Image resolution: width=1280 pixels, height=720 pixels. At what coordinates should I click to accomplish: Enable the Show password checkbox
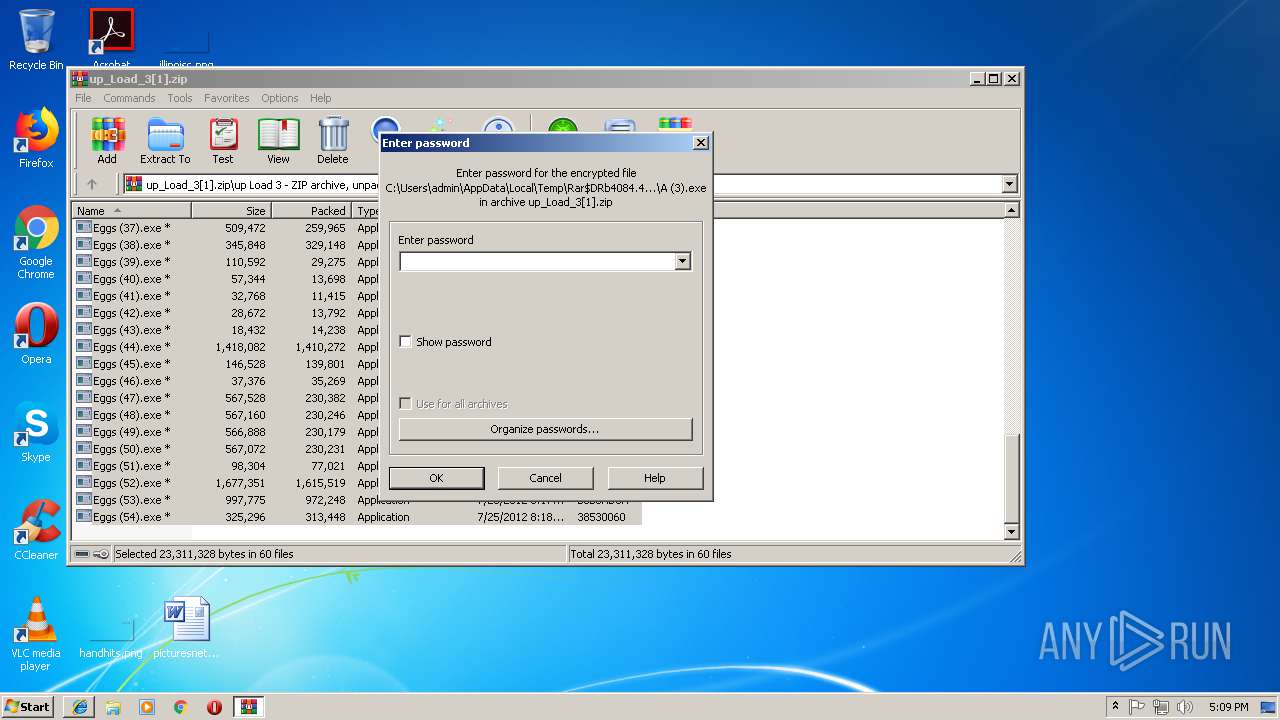point(405,342)
